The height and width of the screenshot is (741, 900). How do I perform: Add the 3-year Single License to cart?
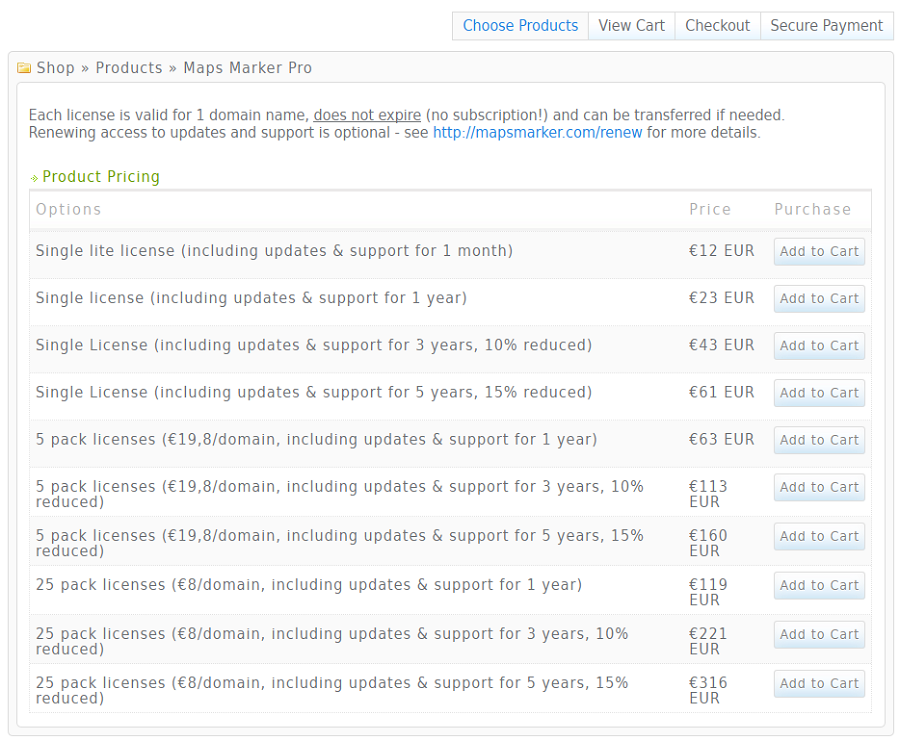(819, 345)
